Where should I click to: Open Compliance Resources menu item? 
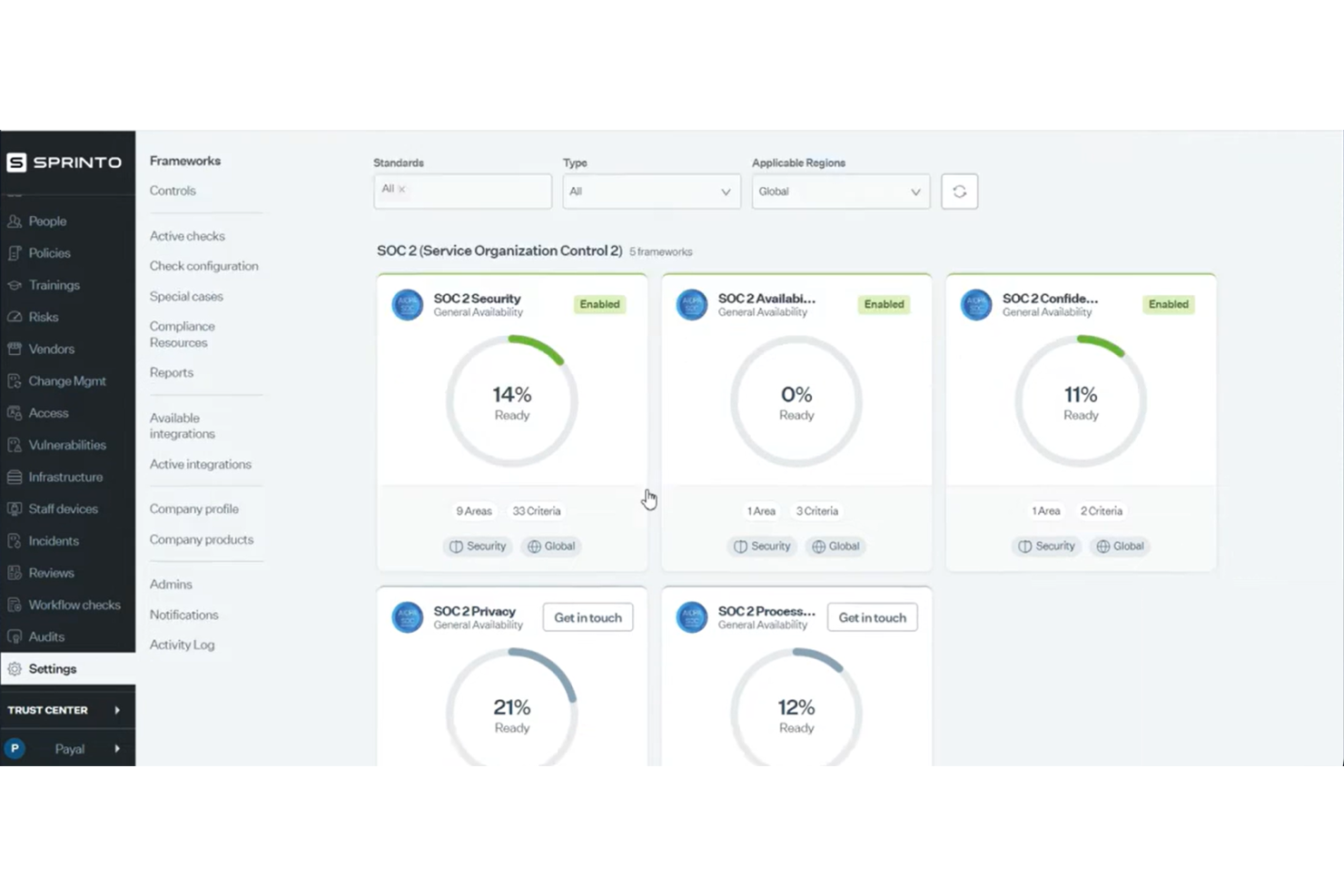coord(183,334)
